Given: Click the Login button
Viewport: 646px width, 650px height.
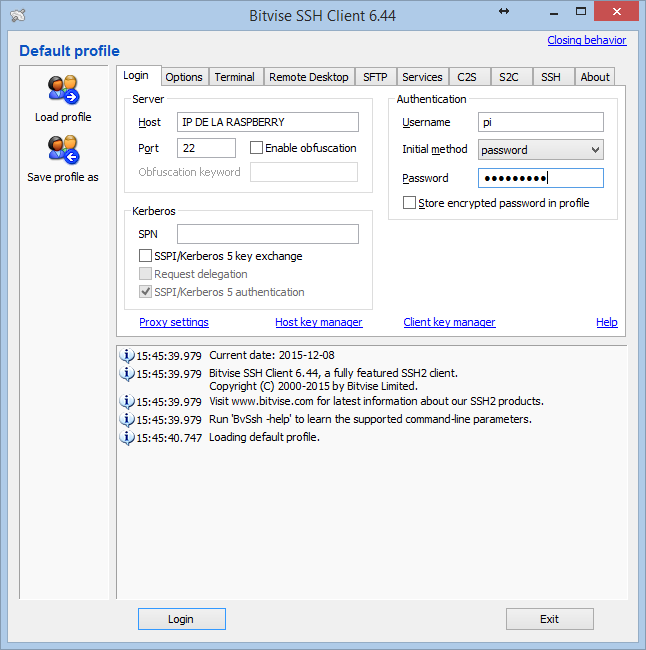Looking at the screenshot, I should pyautogui.click(x=182, y=619).
